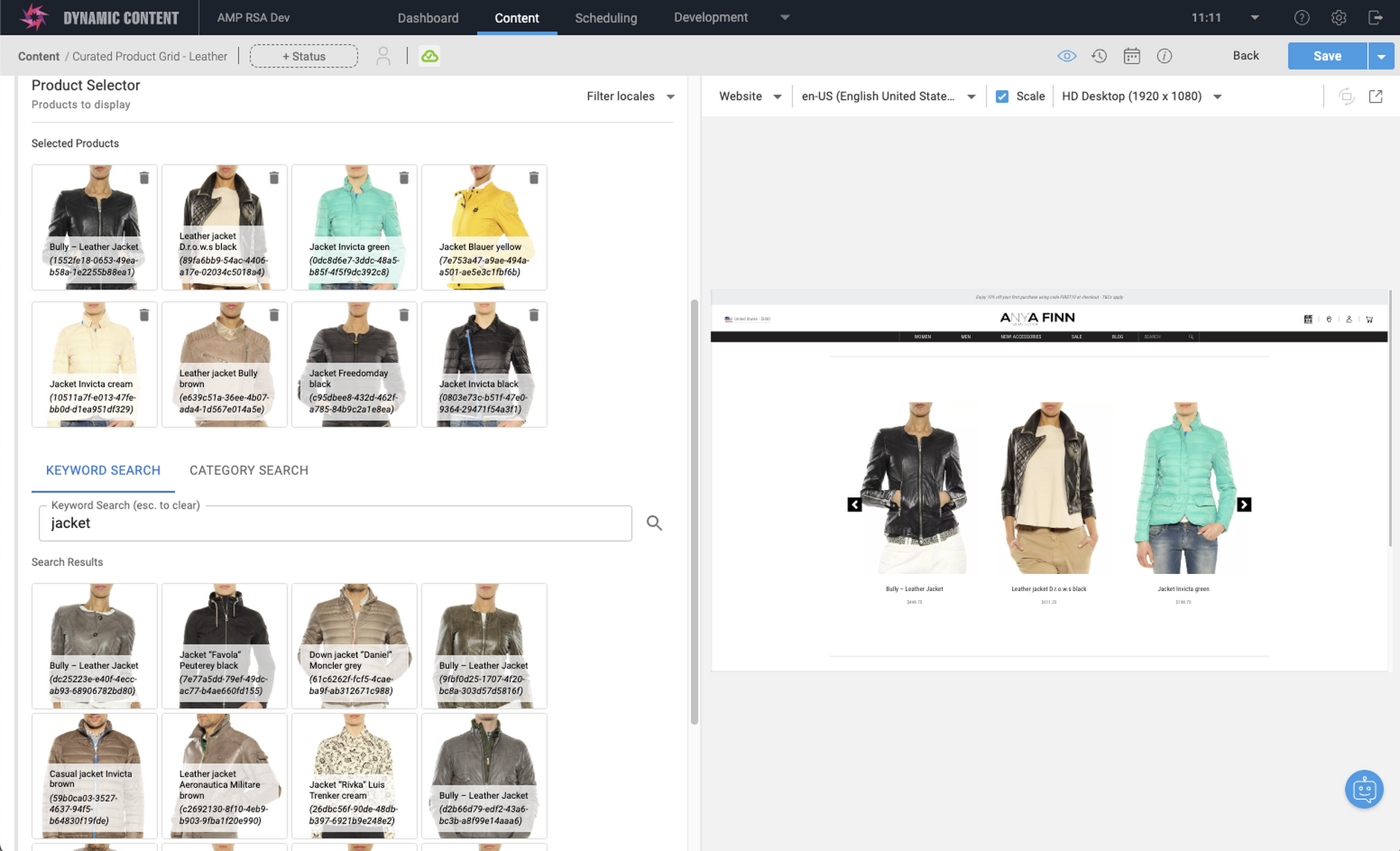
Task: Click the Back button
Action: [1246, 56]
